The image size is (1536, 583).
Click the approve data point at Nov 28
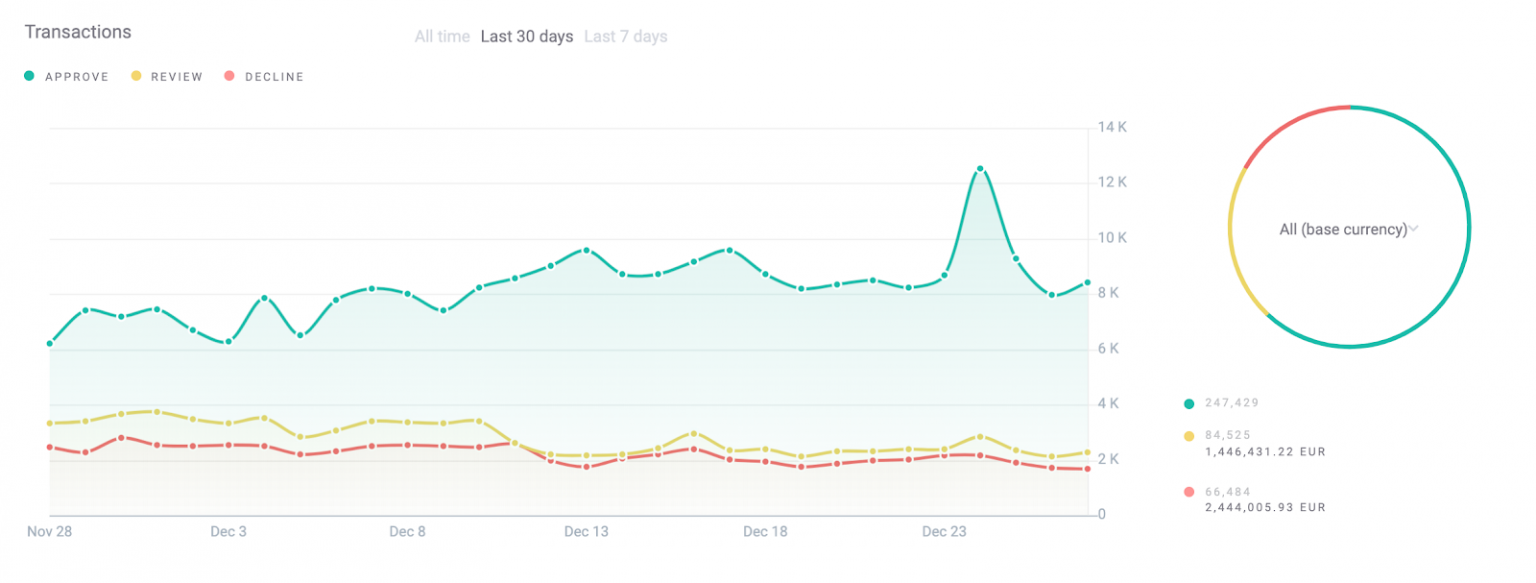[x=50, y=343]
